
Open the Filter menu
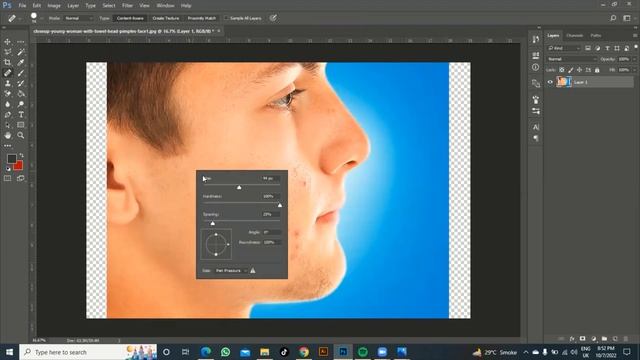127,6
